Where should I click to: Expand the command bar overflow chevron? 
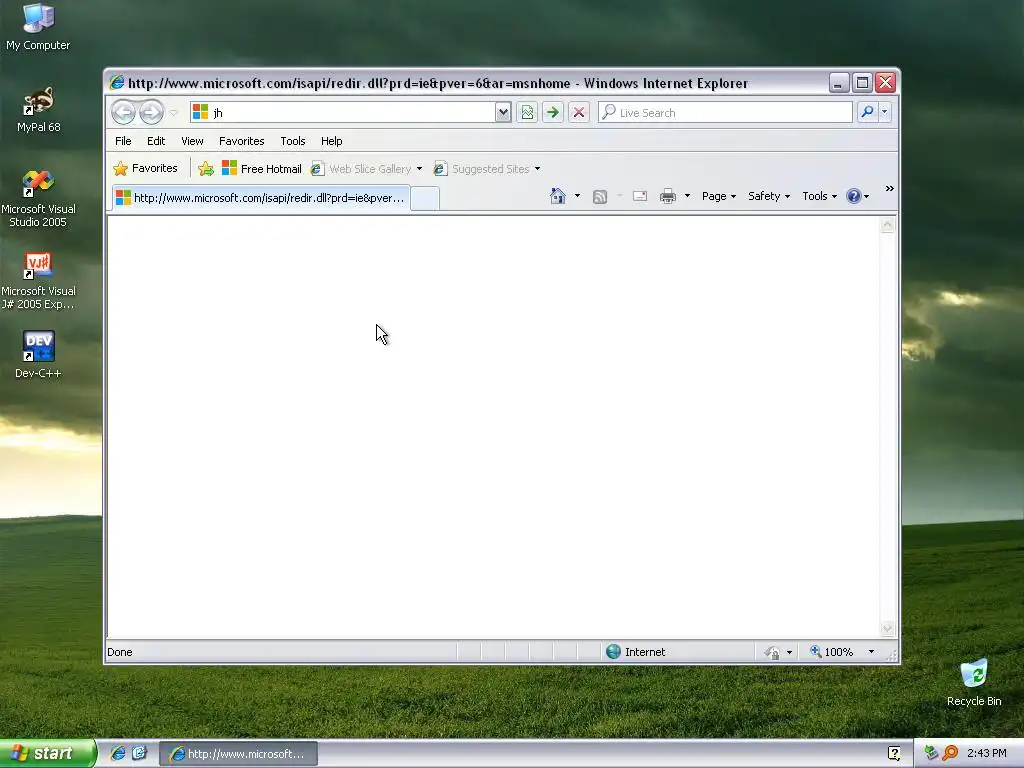coord(889,189)
